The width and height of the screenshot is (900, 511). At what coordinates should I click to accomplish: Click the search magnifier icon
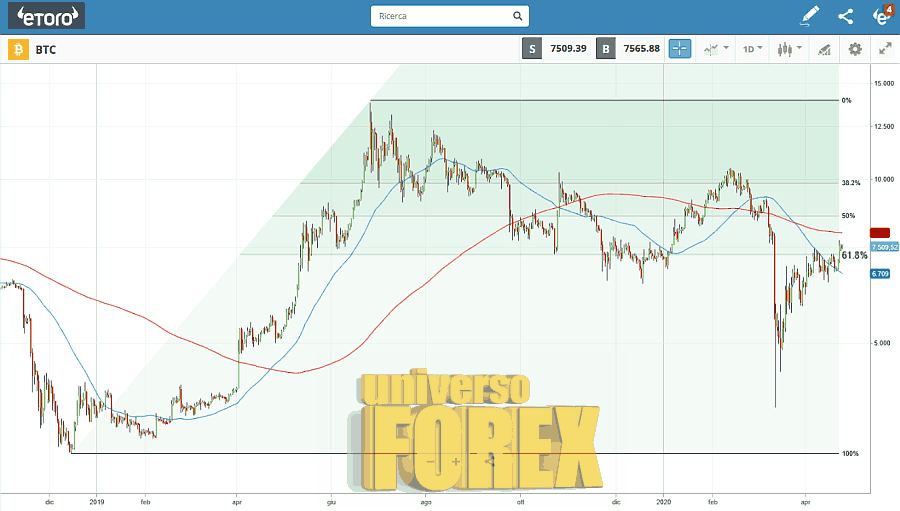517,16
